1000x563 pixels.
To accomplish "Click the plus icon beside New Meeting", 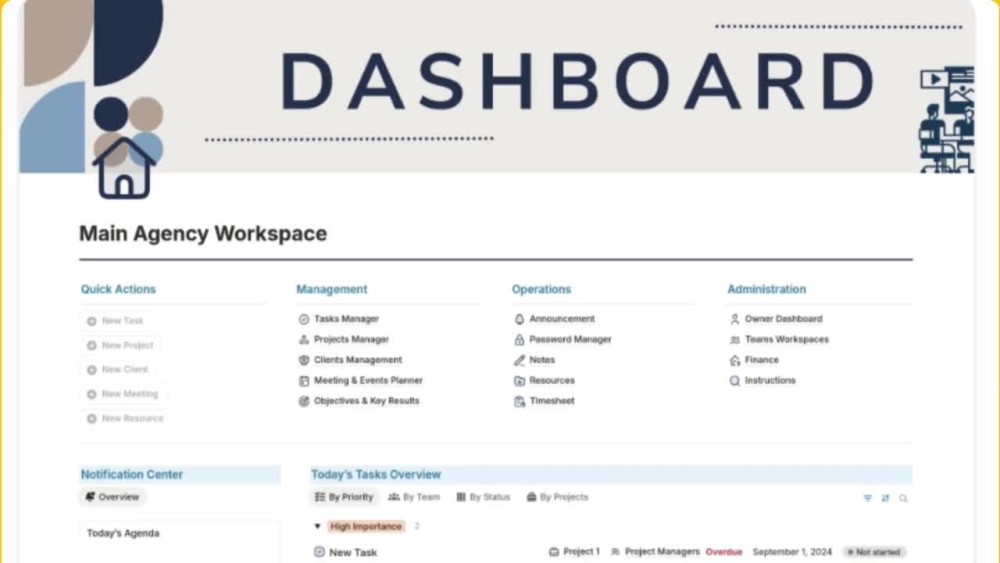I will coord(92,394).
